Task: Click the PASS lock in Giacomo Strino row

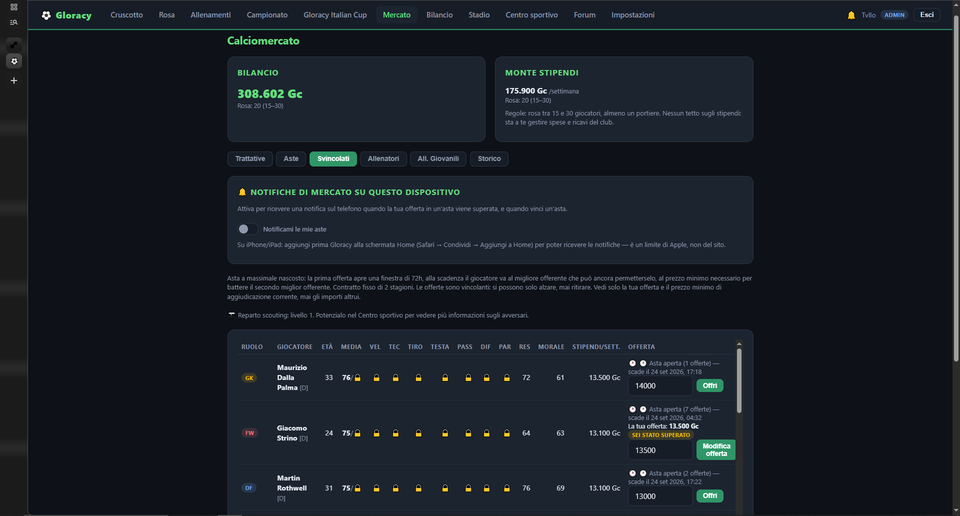Action: pyautogui.click(x=468, y=433)
